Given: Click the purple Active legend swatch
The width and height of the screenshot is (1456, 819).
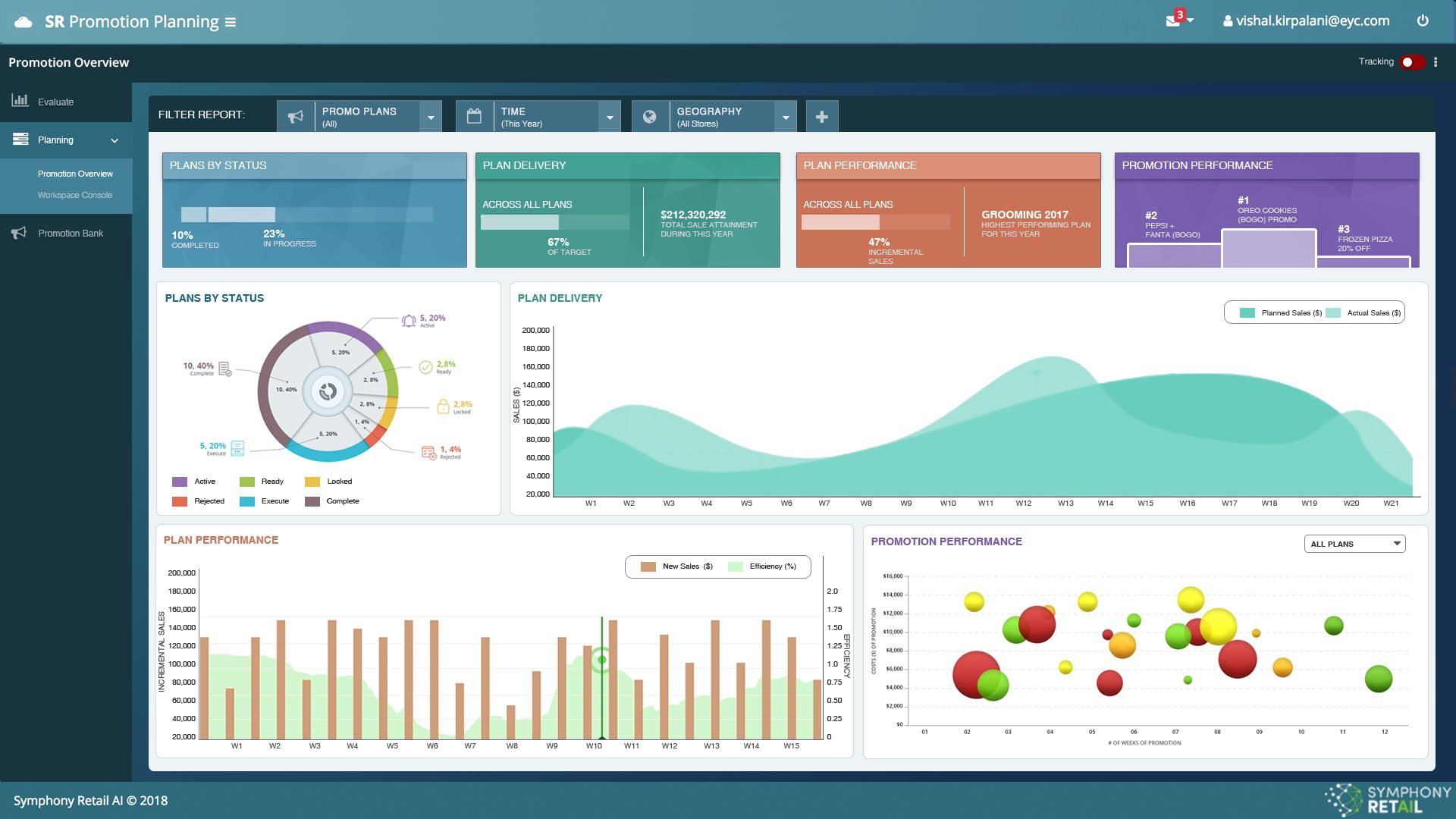Looking at the screenshot, I should coord(180,482).
